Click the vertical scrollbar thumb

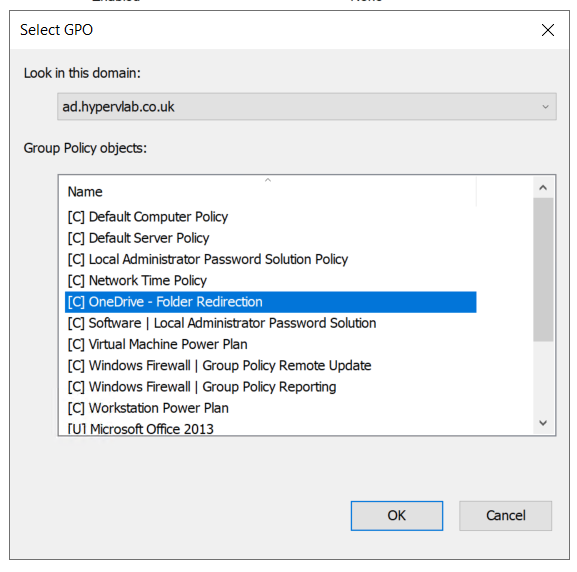click(x=543, y=270)
